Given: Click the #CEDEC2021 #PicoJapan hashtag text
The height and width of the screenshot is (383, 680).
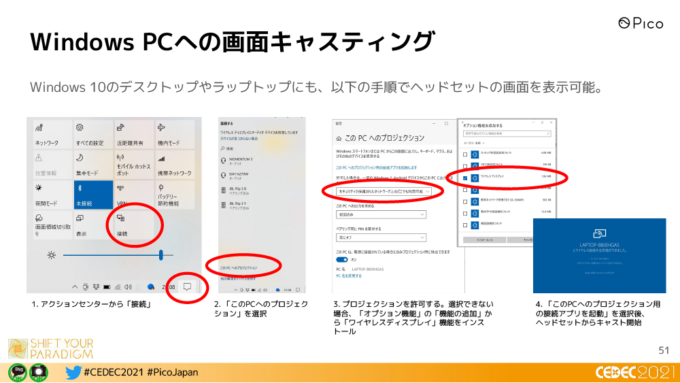Looking at the screenshot, I should coord(141,372).
